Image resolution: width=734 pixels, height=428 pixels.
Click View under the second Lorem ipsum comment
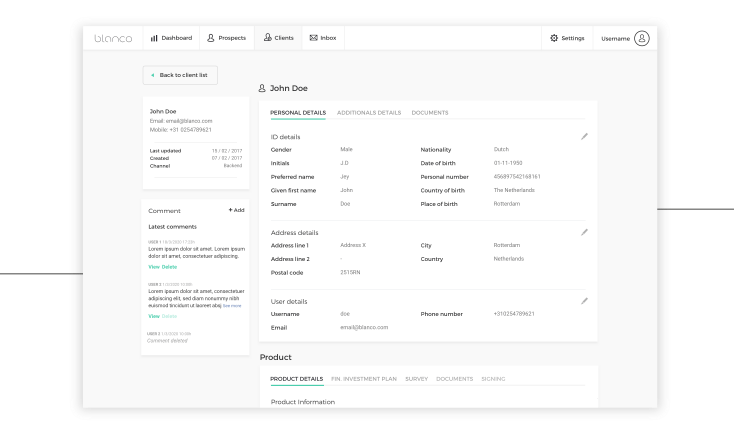[154, 316]
